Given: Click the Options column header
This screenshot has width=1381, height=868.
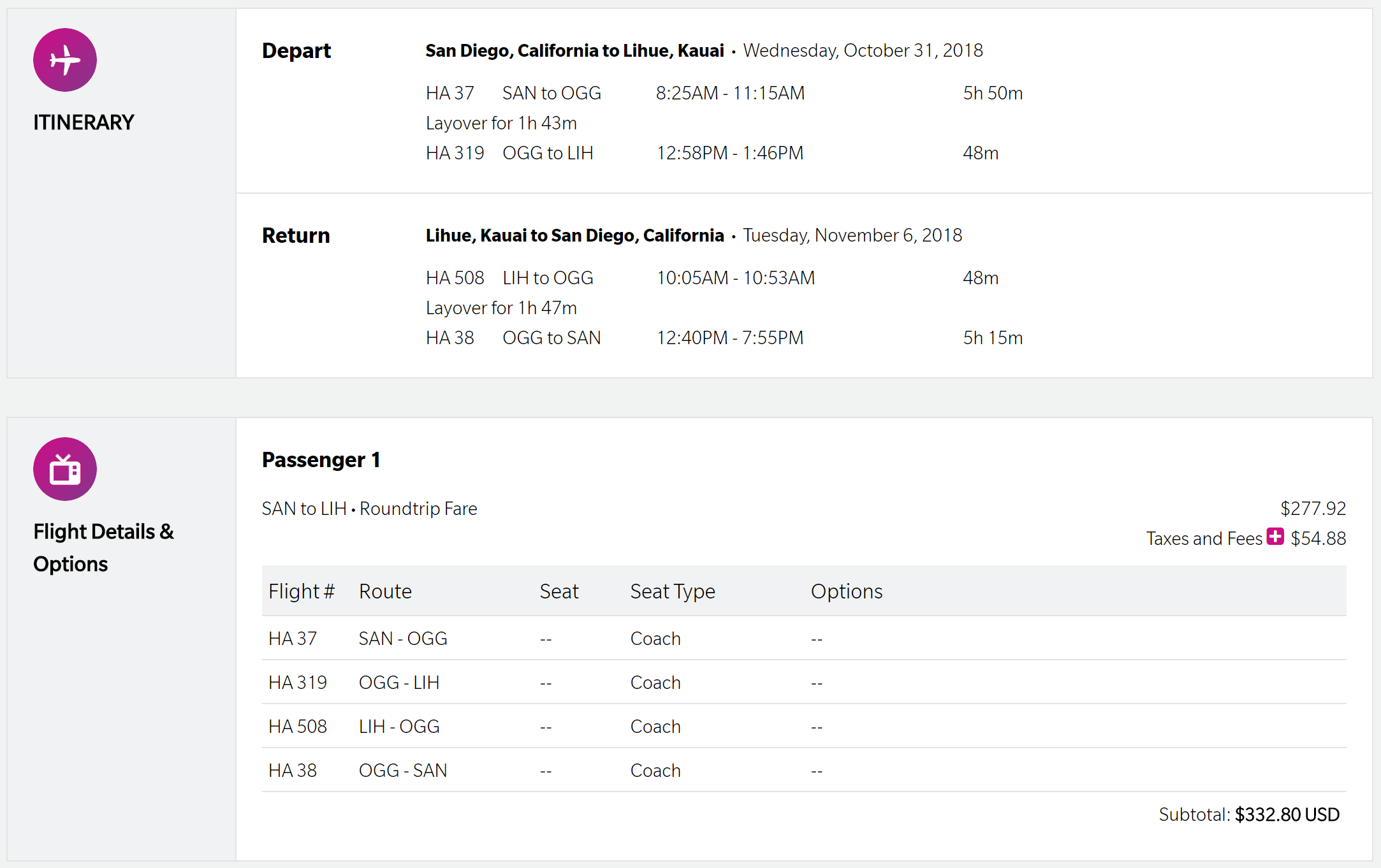Looking at the screenshot, I should pyautogui.click(x=847, y=591).
